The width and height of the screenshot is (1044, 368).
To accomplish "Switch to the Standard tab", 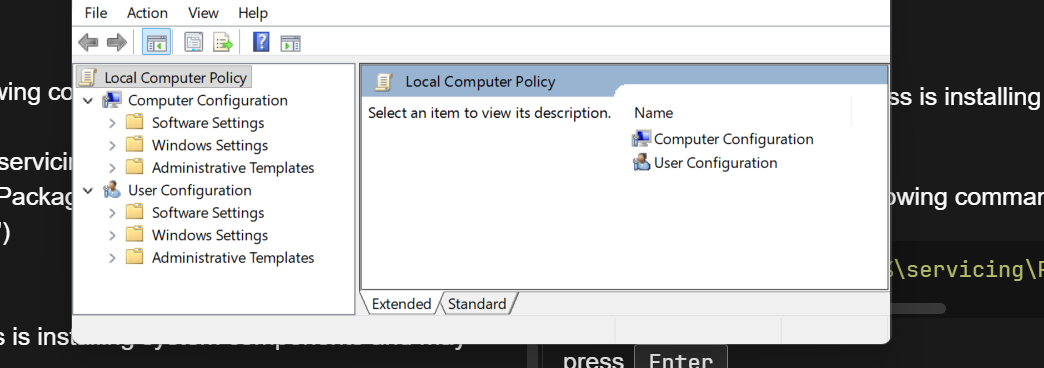I will point(477,304).
